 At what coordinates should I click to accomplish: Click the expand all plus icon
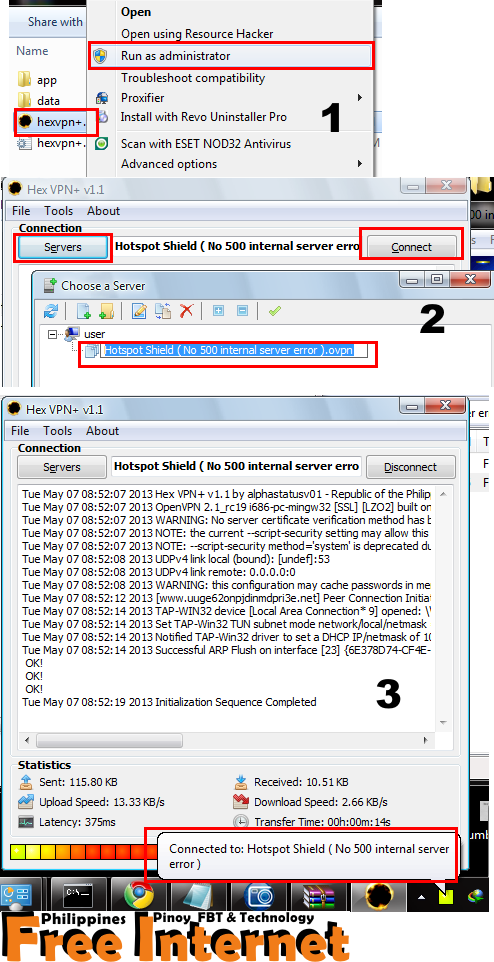[218, 311]
